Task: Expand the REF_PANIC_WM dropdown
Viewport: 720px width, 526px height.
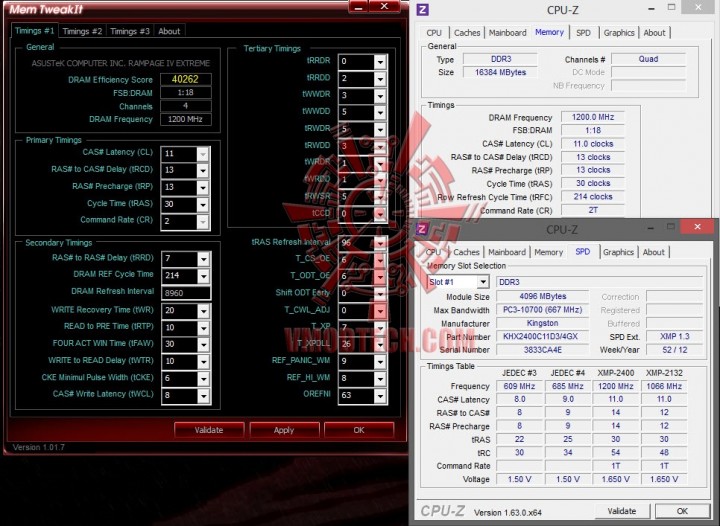Action: tap(380, 362)
